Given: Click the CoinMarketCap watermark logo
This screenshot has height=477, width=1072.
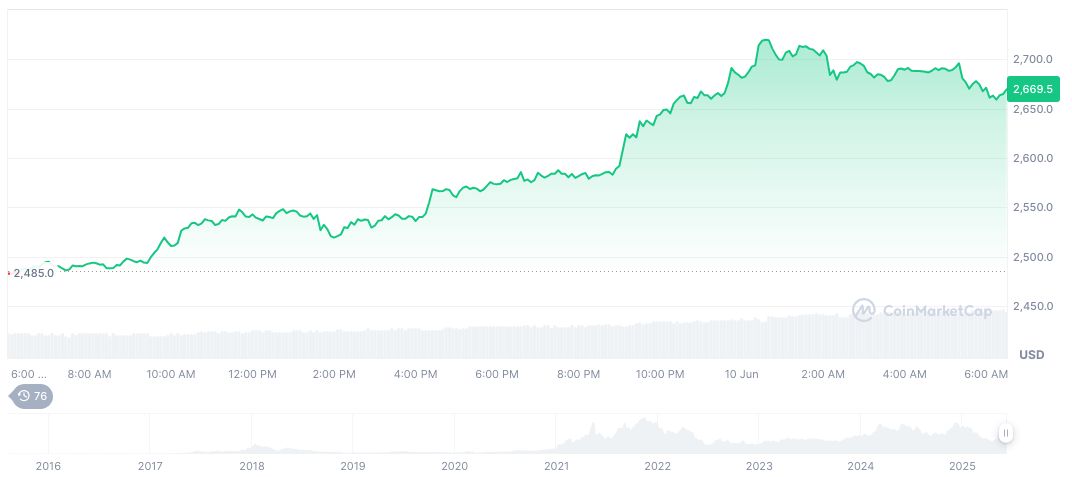Looking at the screenshot, I should (922, 311).
